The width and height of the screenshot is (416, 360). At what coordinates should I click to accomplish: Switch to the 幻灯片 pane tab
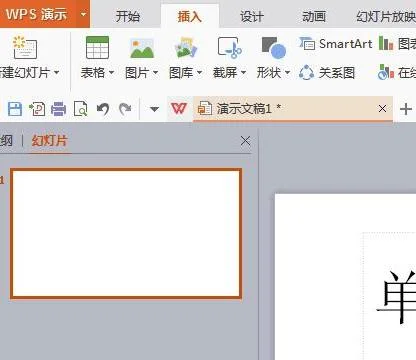click(x=50, y=141)
